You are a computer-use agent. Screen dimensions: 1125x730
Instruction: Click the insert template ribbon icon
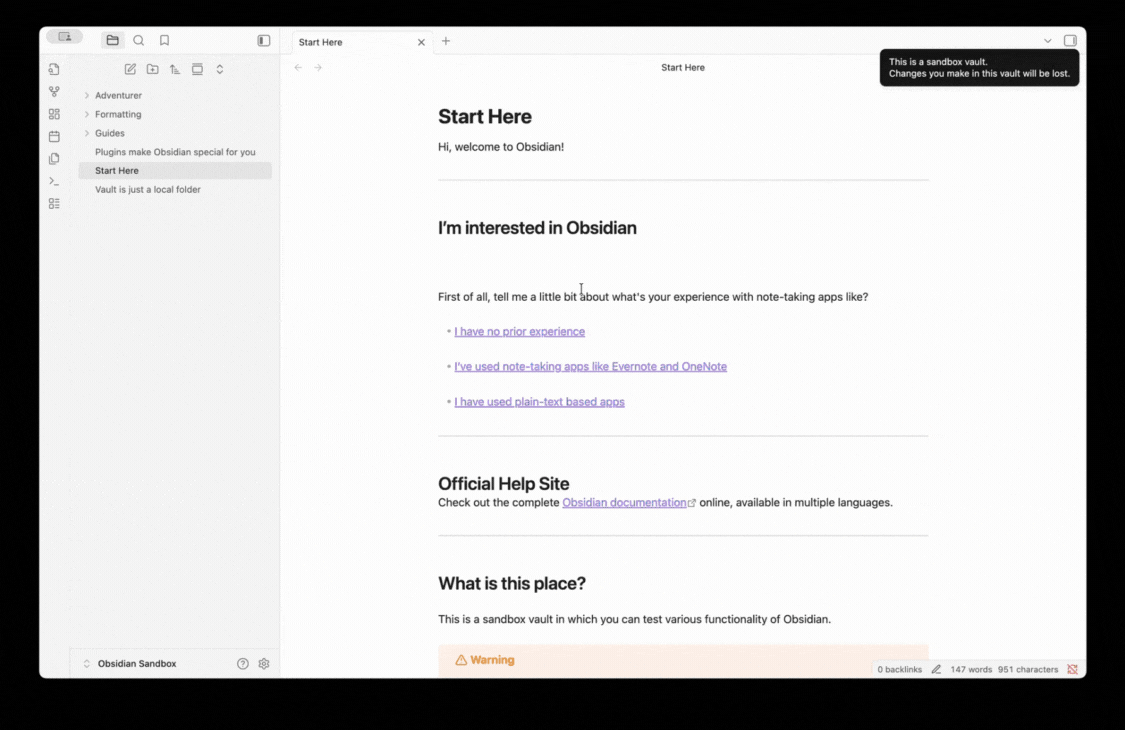pos(54,159)
